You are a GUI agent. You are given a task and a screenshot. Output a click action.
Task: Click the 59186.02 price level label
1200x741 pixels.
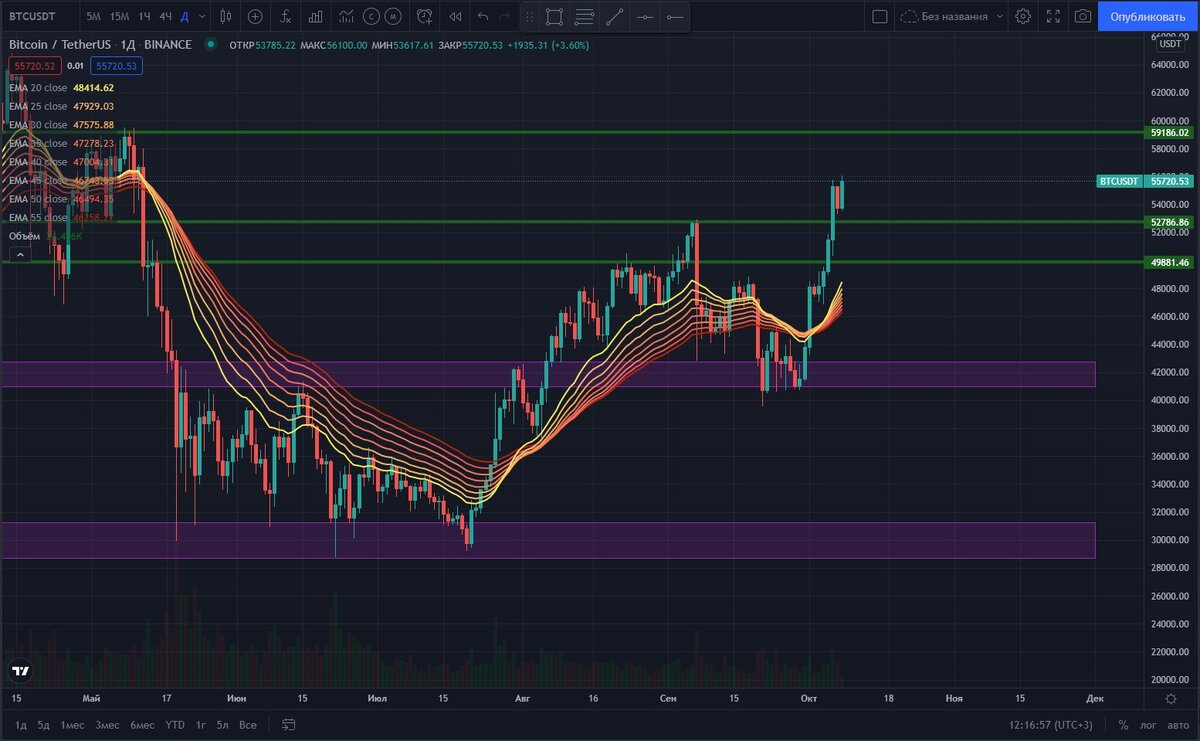pyautogui.click(x=1169, y=132)
